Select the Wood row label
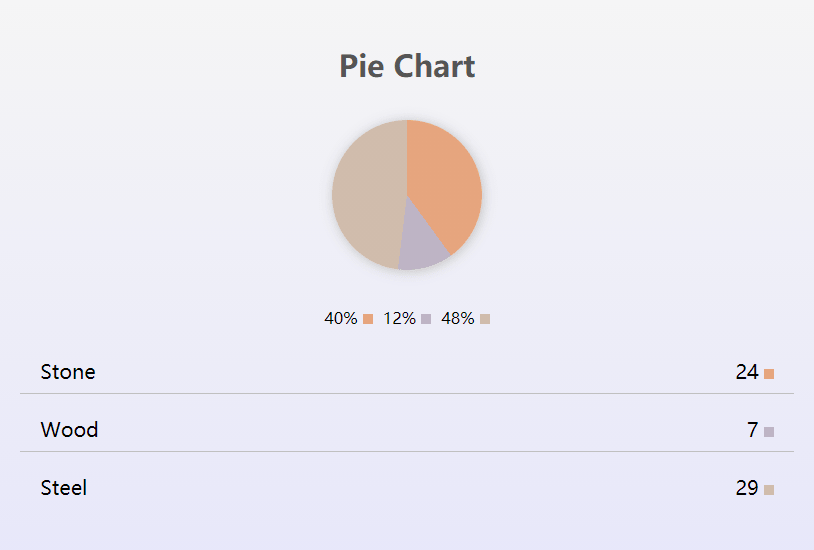 (x=69, y=430)
